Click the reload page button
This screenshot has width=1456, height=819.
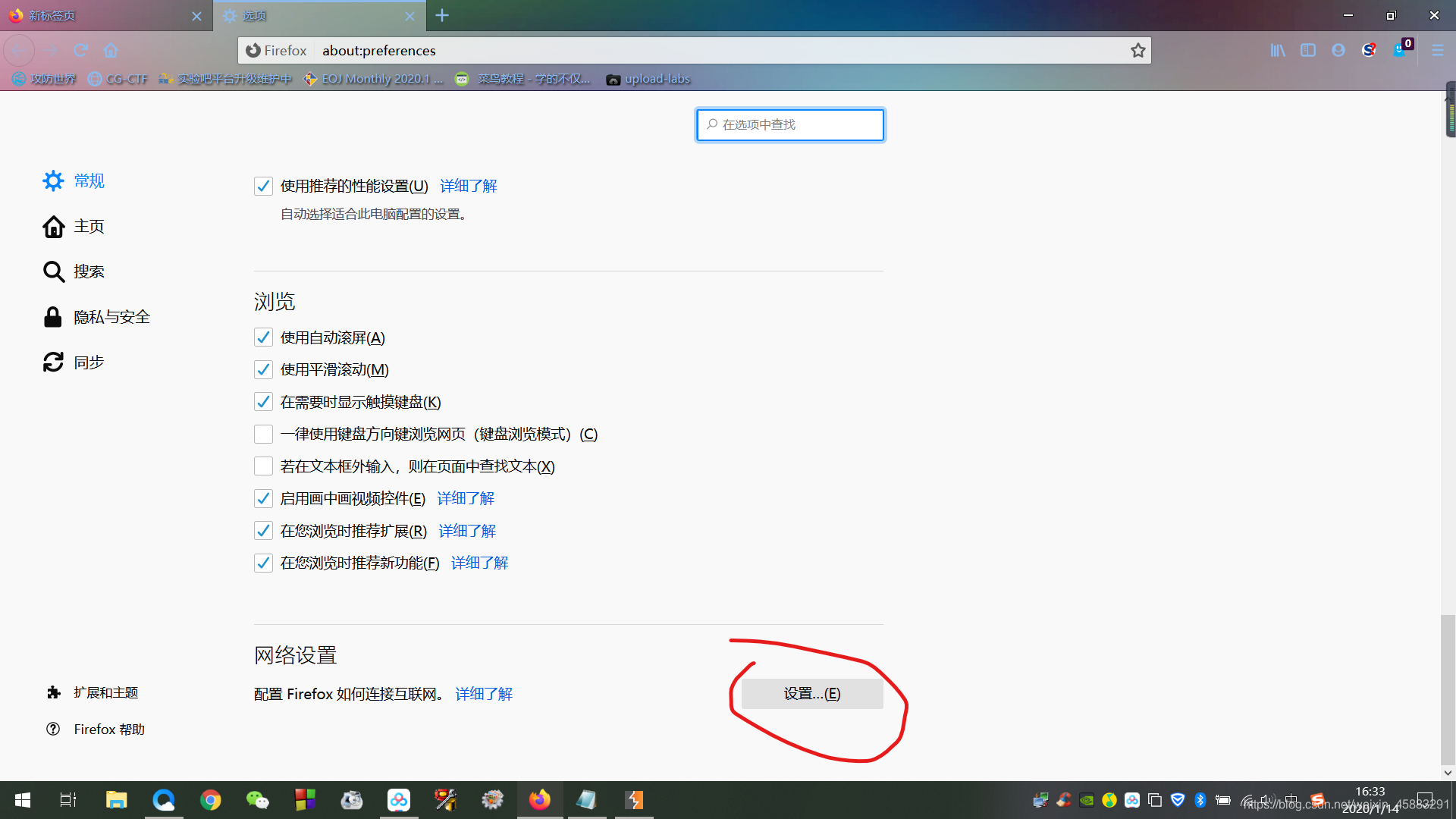click(81, 51)
